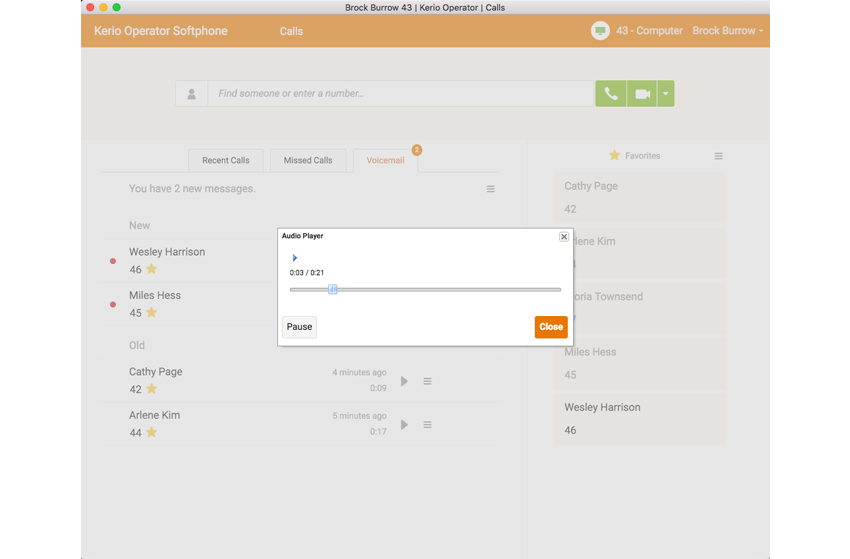Toggle favorite star for Wesley Harrison
The width and height of the screenshot is (850, 559).
[152, 269]
